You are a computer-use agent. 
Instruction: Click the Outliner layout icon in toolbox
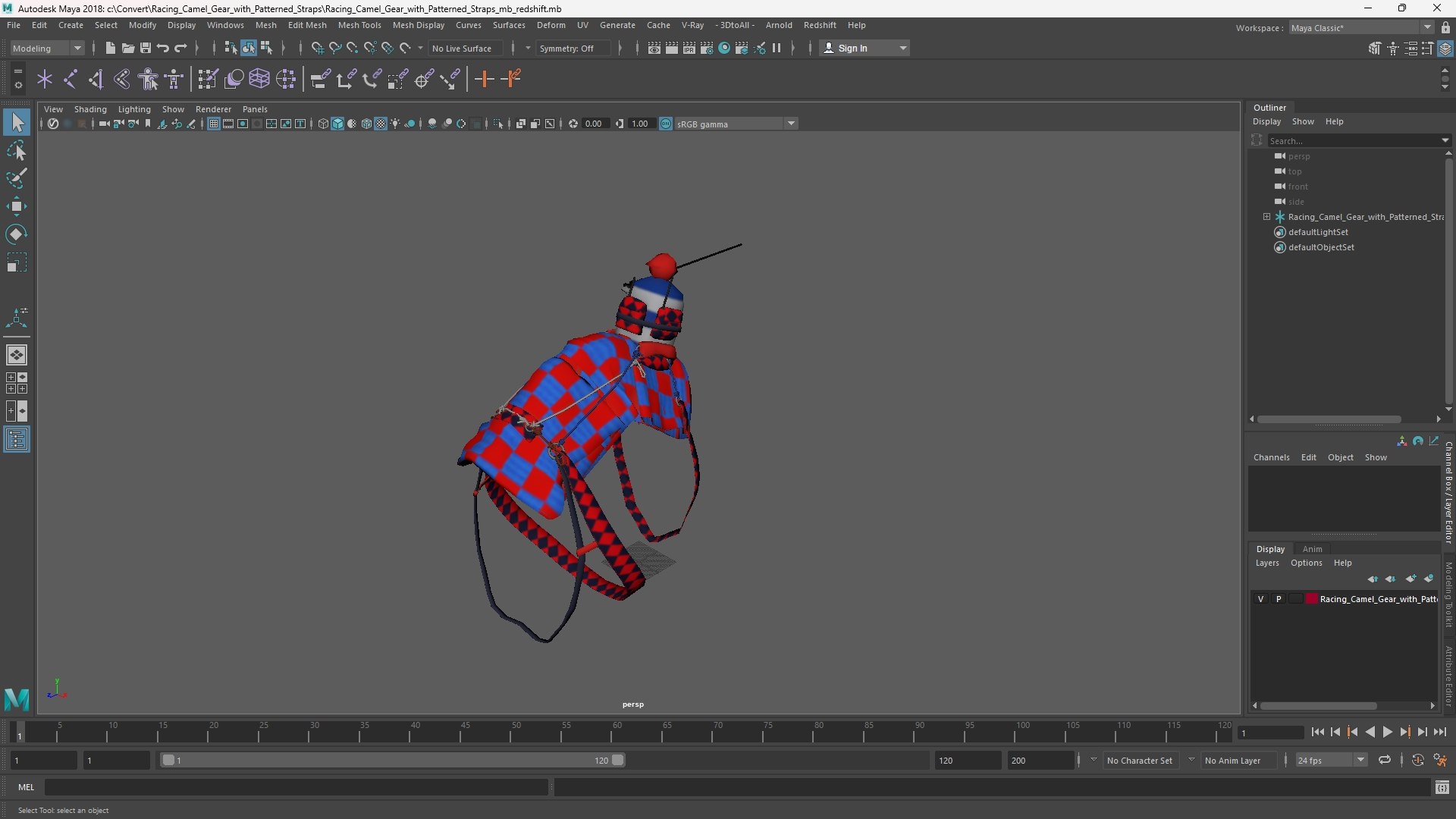point(17,440)
